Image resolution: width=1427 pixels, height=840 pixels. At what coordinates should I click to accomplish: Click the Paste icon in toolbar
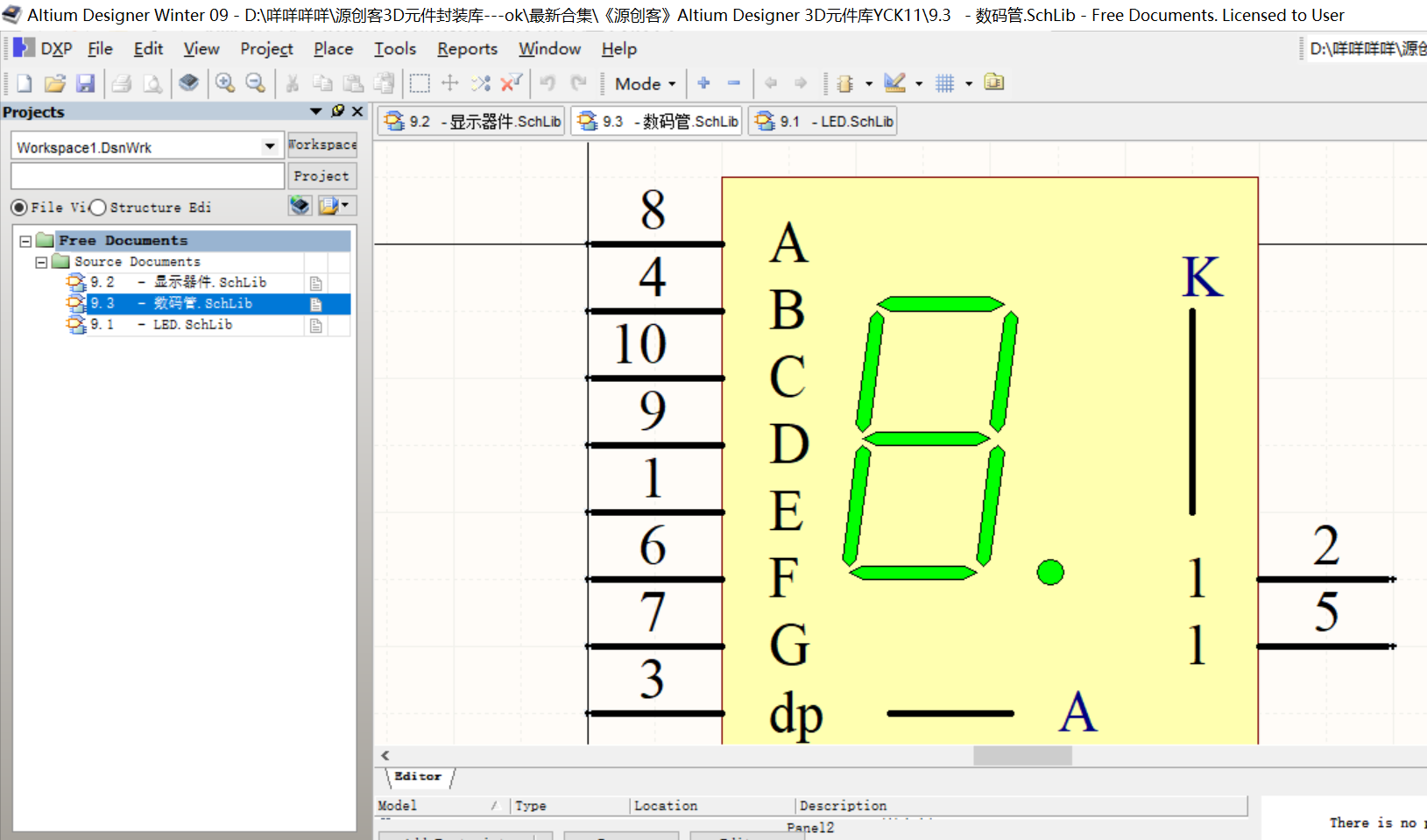coord(353,83)
